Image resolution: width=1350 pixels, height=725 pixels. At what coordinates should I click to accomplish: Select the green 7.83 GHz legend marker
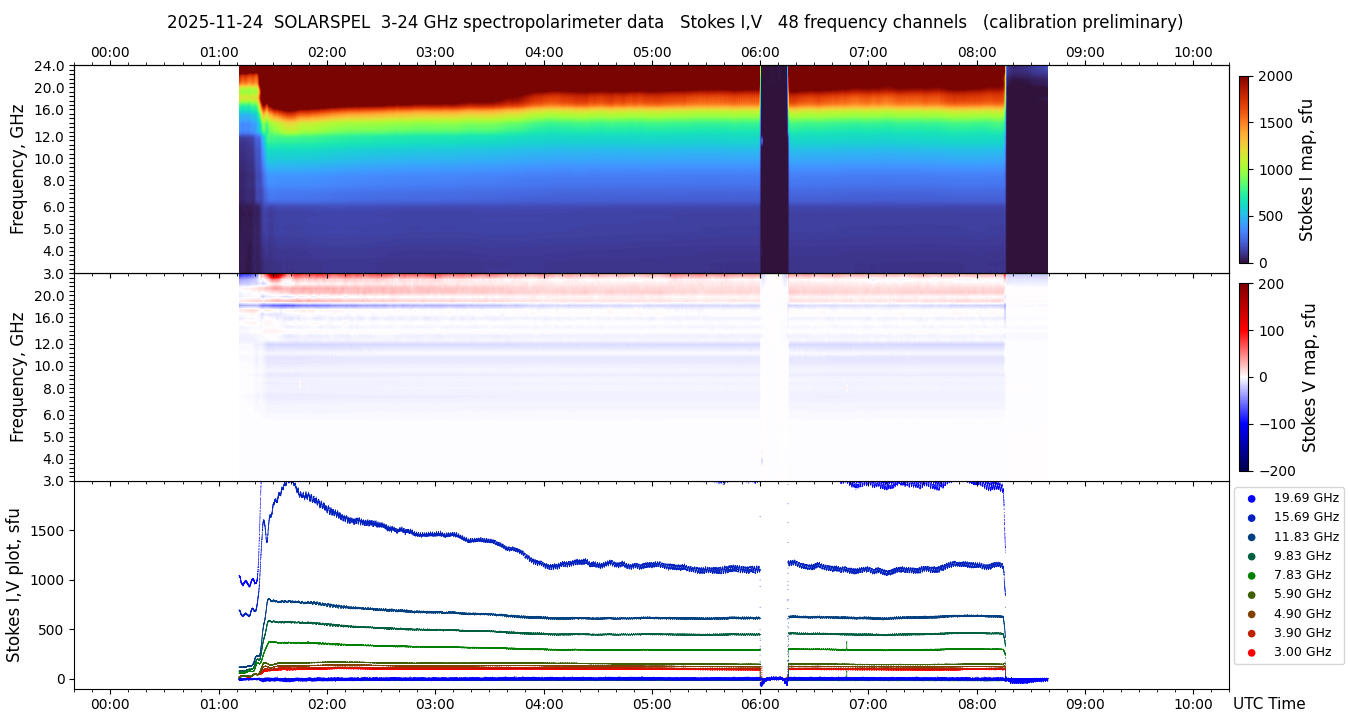click(x=1251, y=575)
